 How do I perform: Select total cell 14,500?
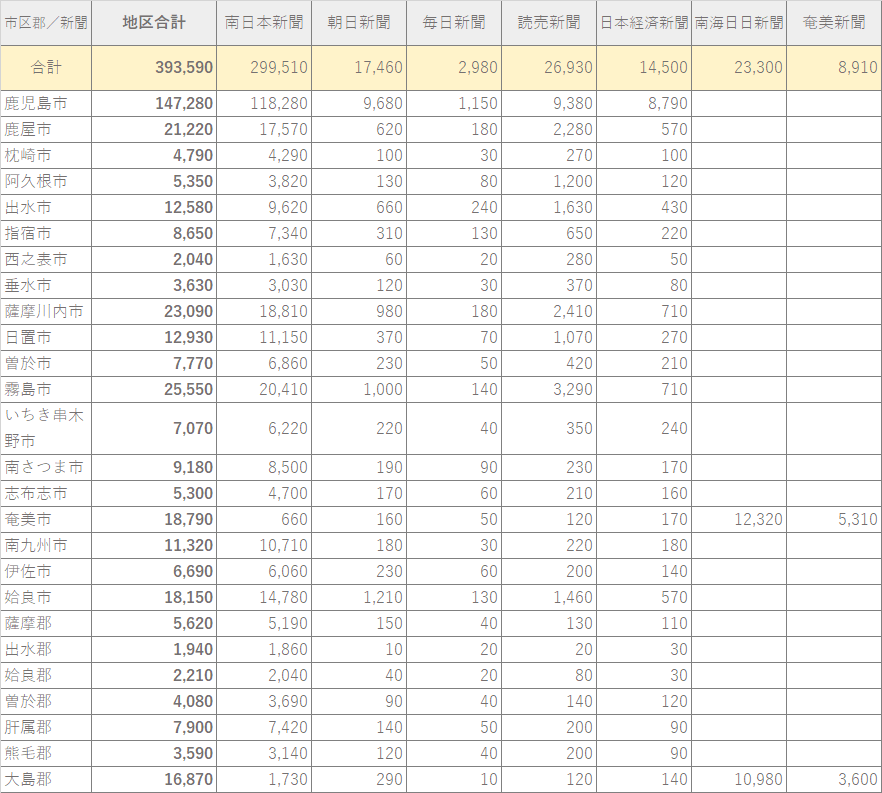point(664,67)
